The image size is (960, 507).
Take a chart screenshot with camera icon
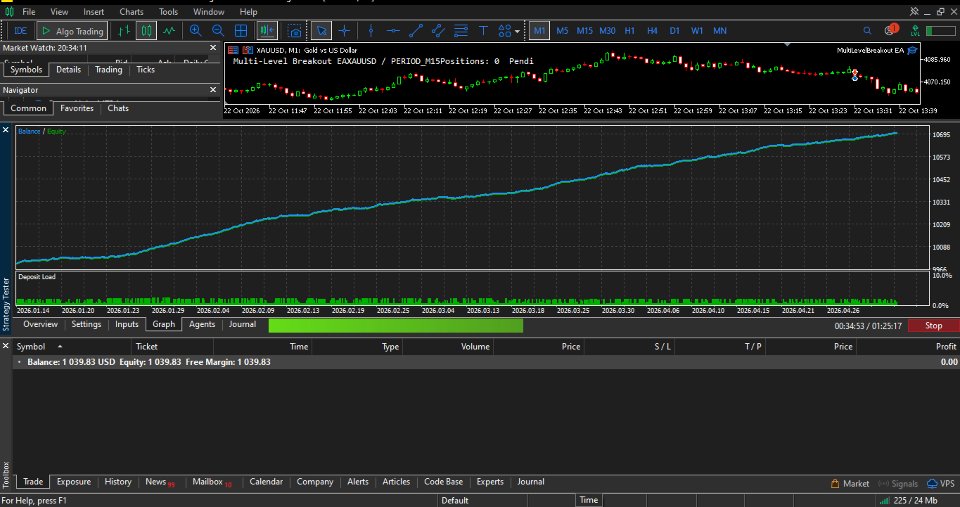tap(295, 31)
